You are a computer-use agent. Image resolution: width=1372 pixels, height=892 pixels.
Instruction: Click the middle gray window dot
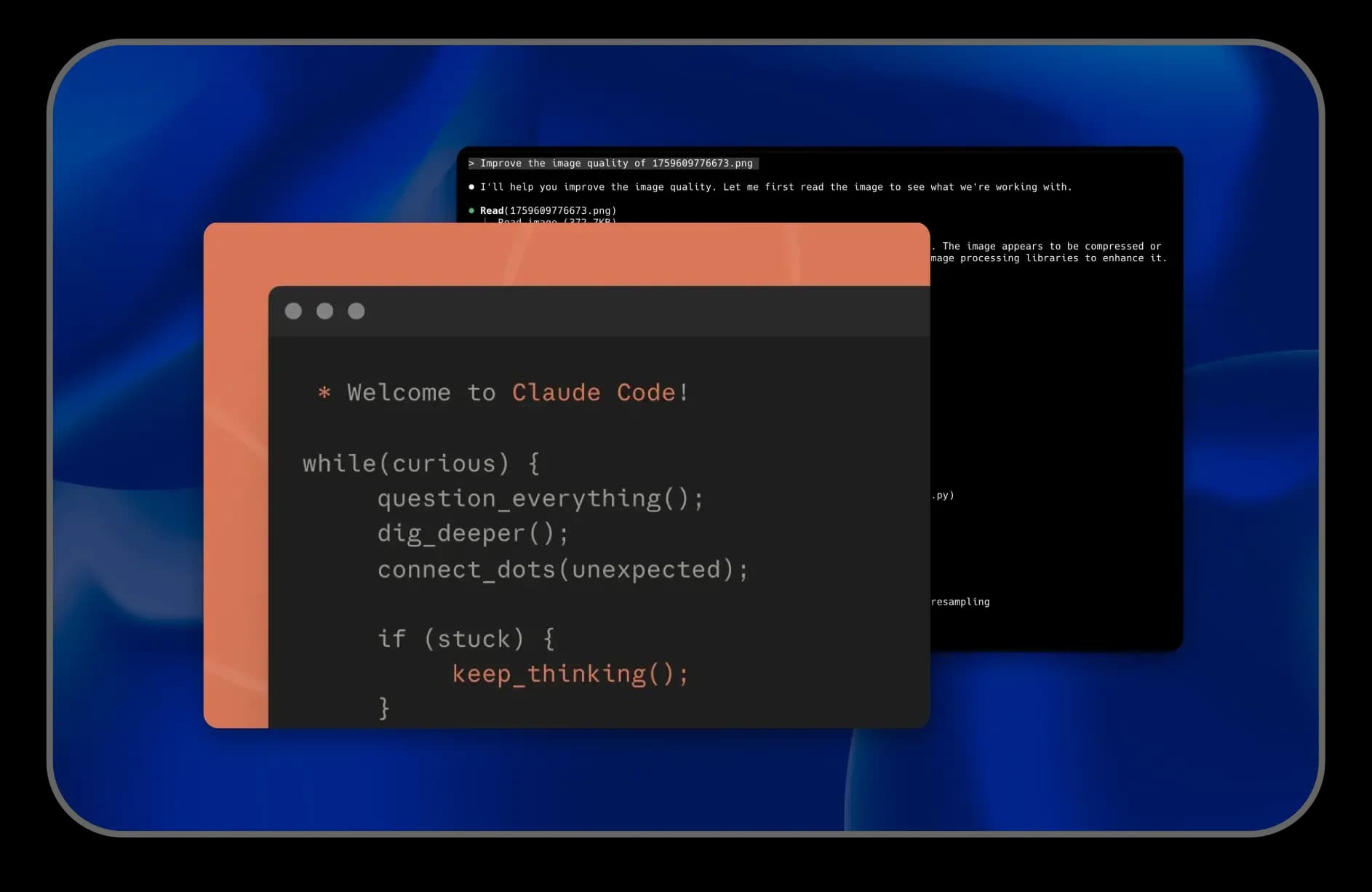(324, 311)
